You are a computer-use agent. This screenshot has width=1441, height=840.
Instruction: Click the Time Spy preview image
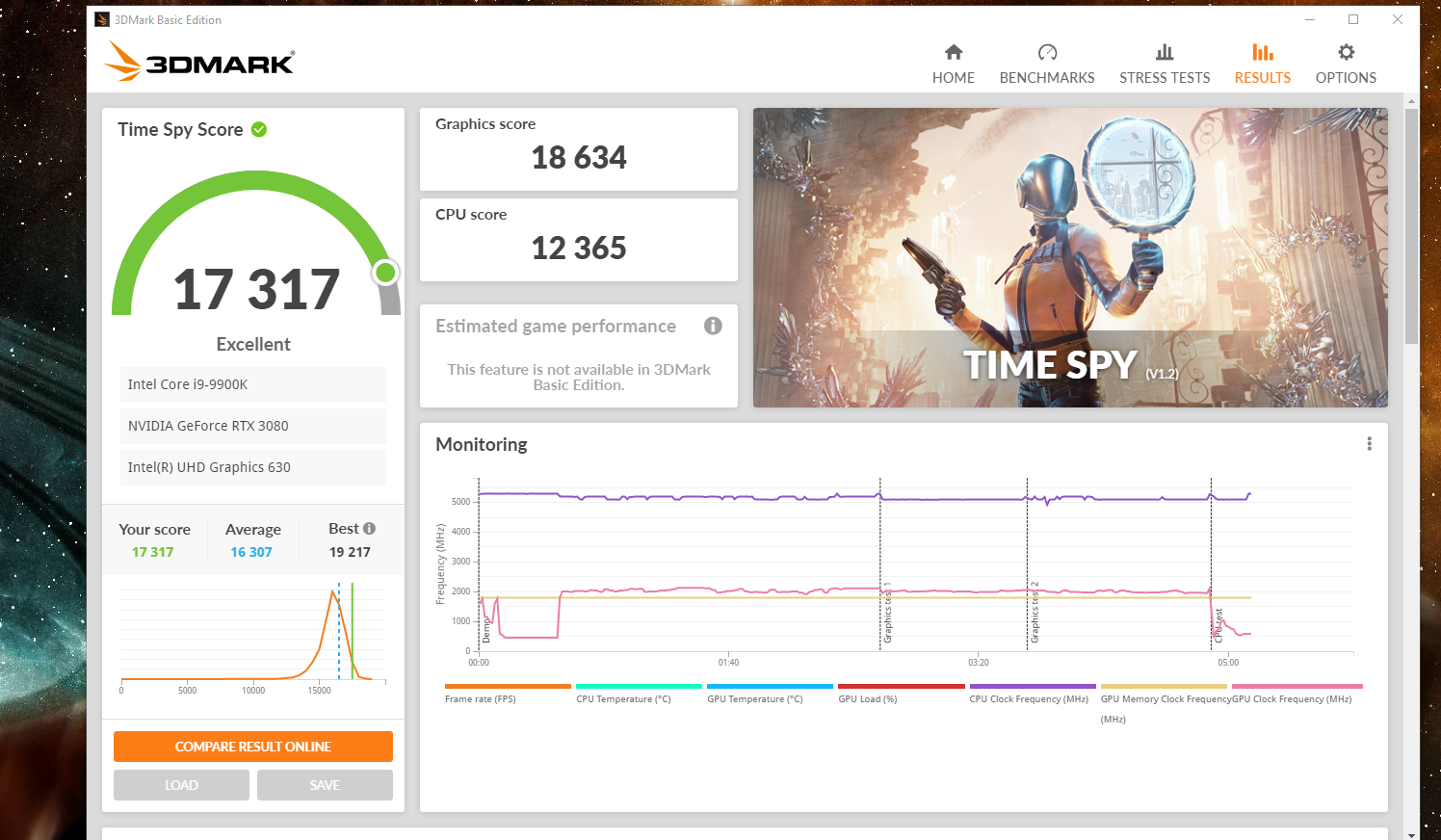point(1070,257)
